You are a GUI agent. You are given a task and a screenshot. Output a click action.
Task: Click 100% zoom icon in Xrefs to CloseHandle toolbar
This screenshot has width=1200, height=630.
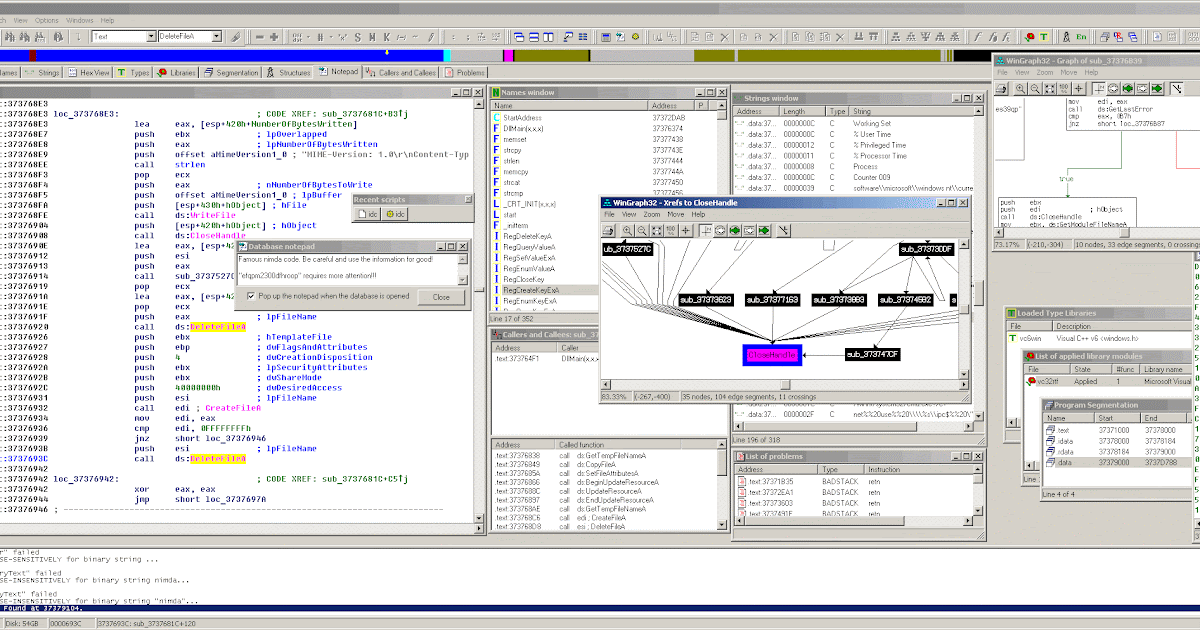(671, 230)
